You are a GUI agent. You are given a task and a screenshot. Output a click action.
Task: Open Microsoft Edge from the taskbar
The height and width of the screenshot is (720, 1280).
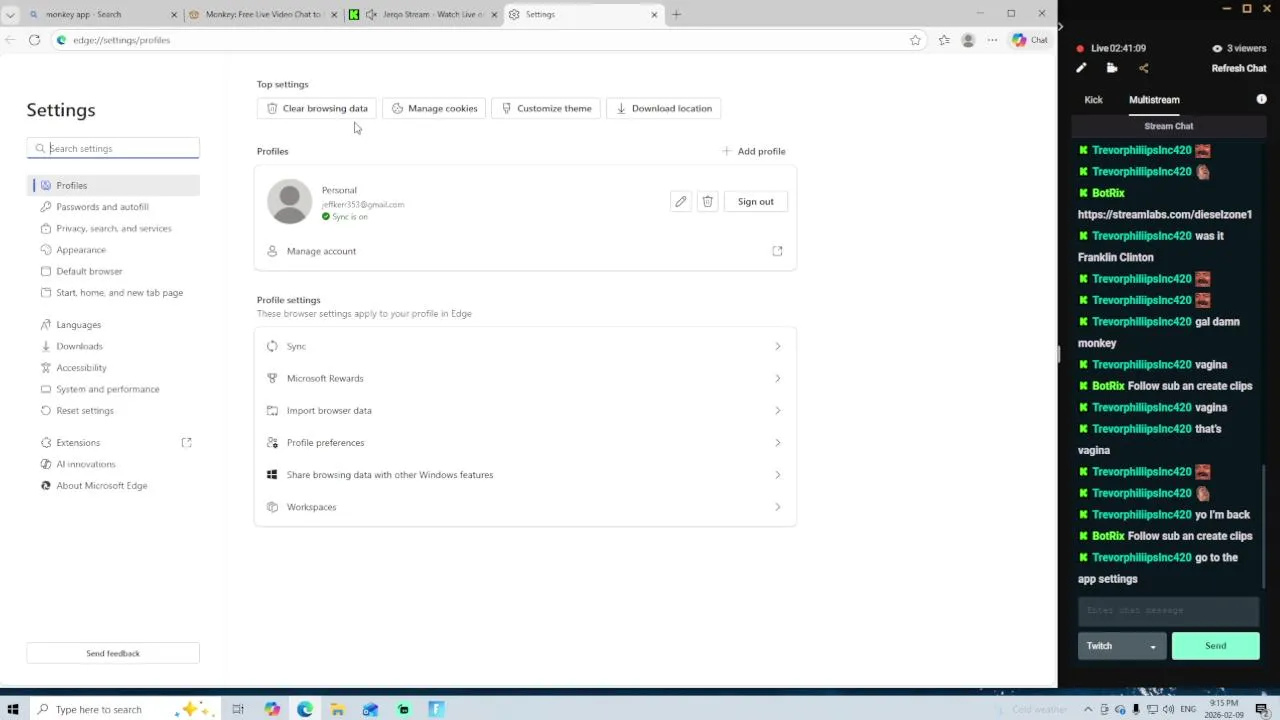[x=305, y=709]
